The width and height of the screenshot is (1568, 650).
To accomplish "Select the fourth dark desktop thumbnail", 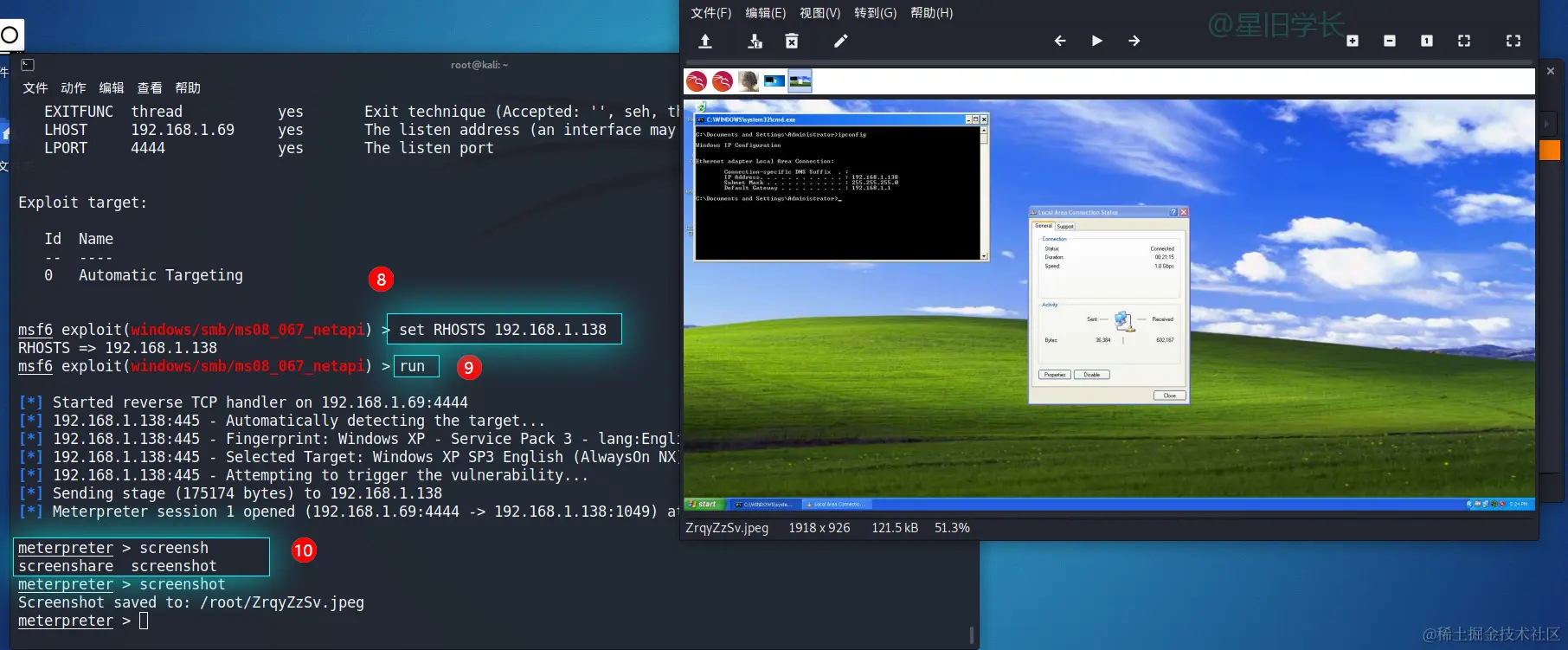I will click(x=774, y=81).
